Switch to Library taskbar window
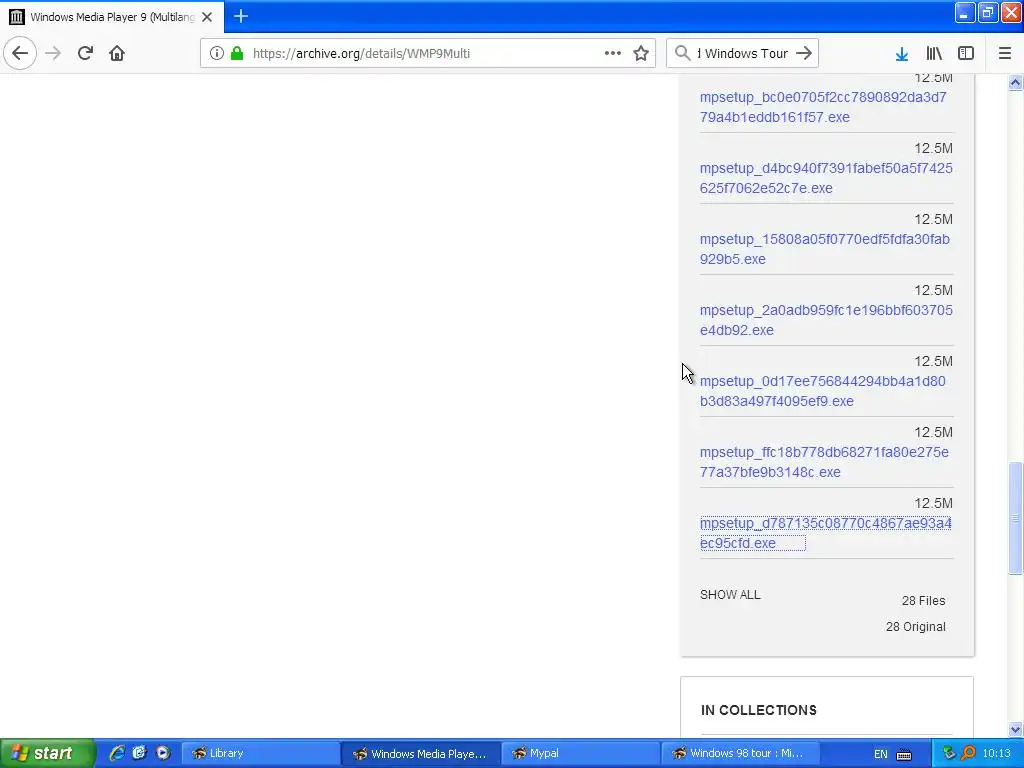This screenshot has height=768, width=1024. pyautogui.click(x=259, y=754)
